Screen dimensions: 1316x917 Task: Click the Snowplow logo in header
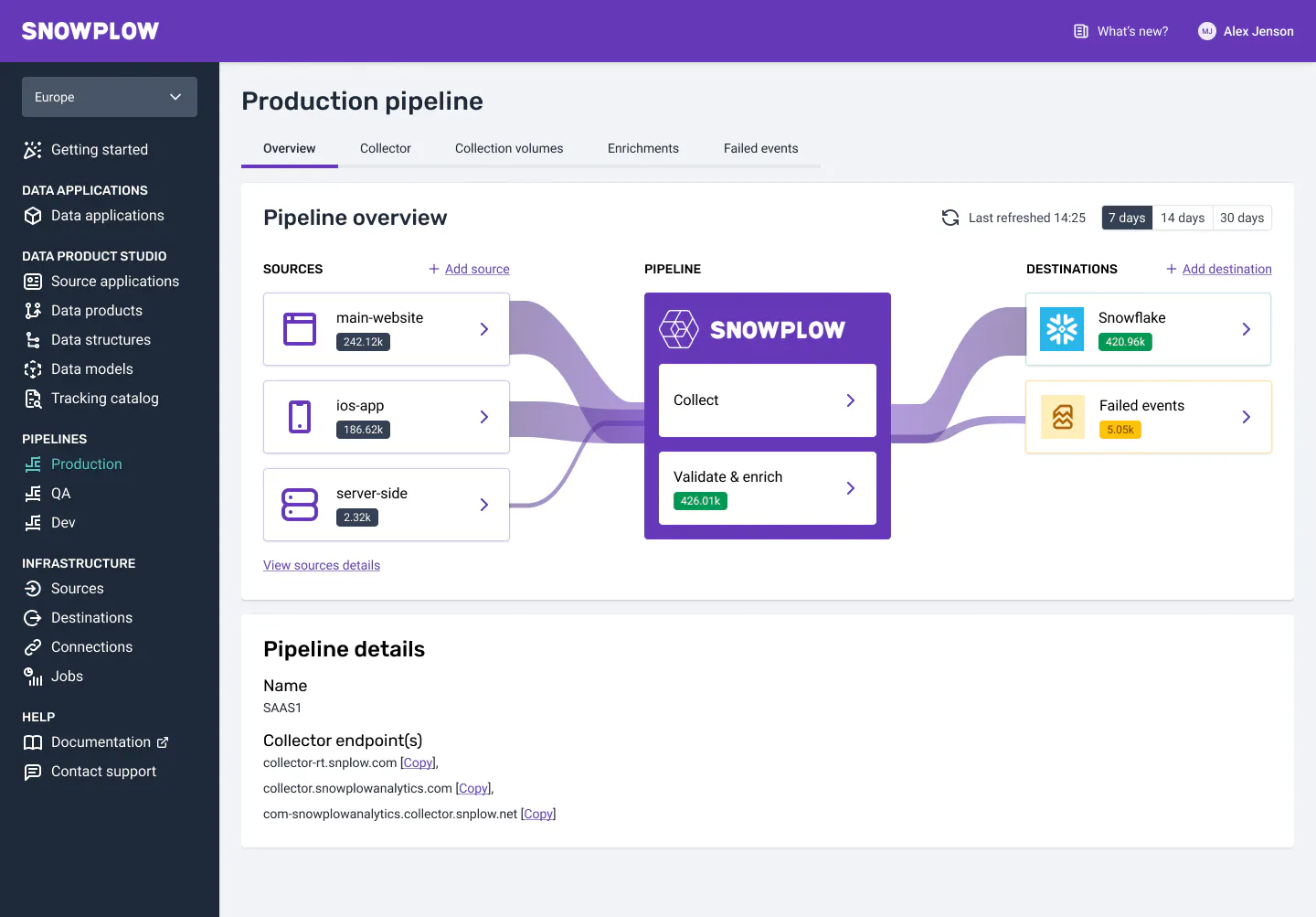coord(90,31)
